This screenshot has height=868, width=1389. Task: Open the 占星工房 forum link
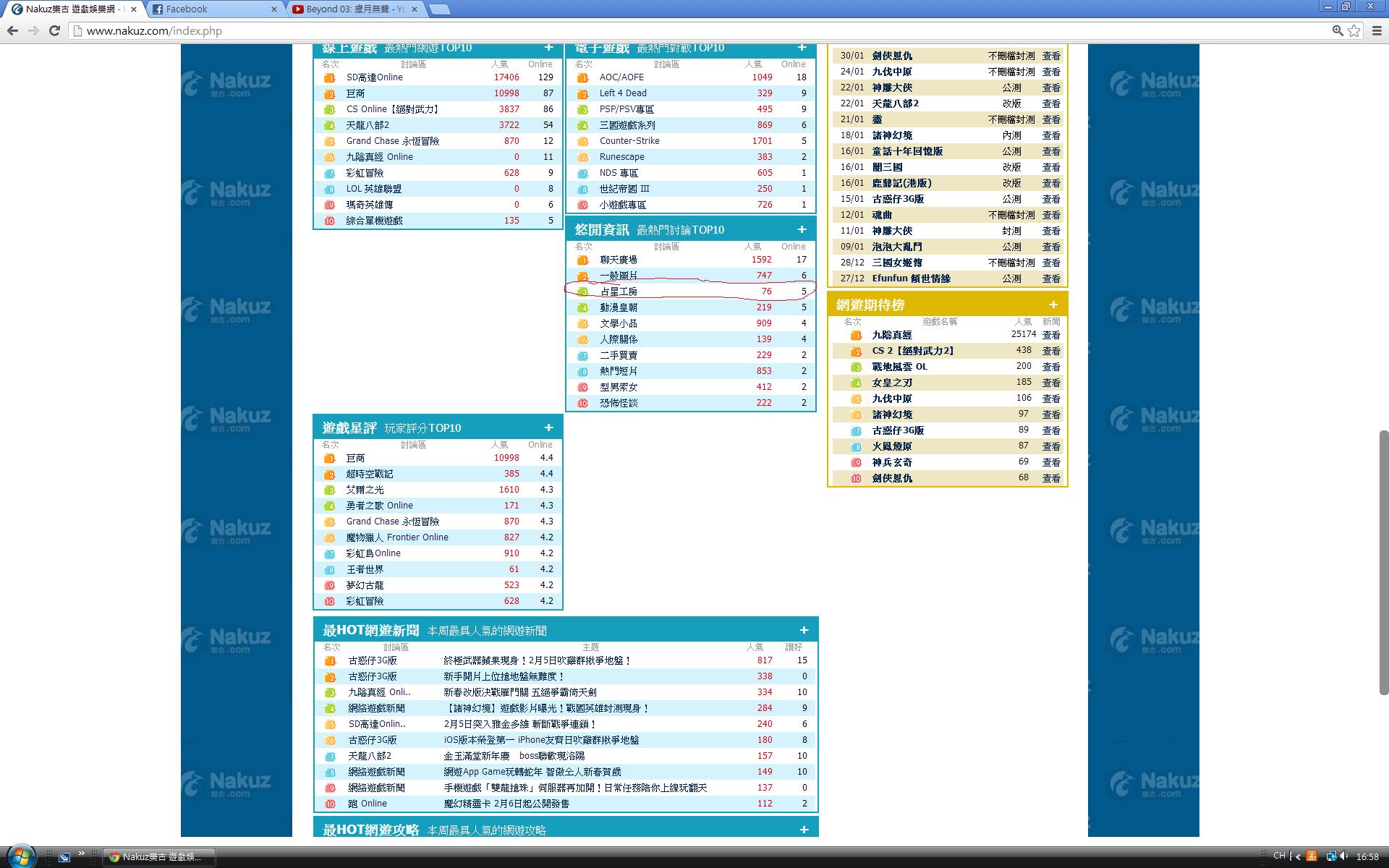click(619, 292)
